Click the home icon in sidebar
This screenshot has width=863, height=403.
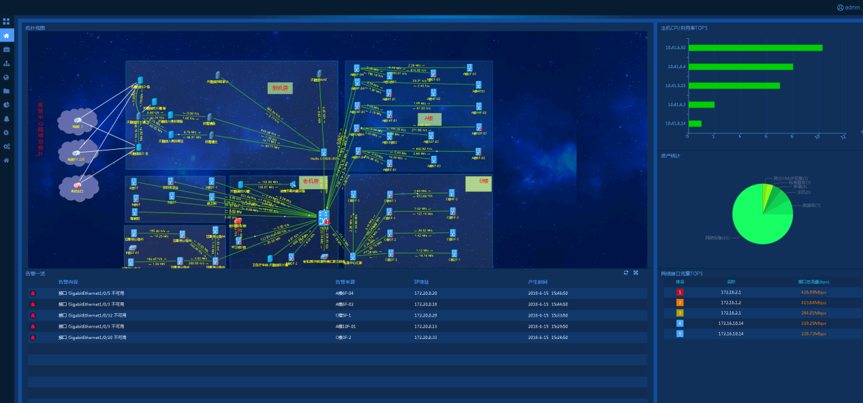point(6,35)
